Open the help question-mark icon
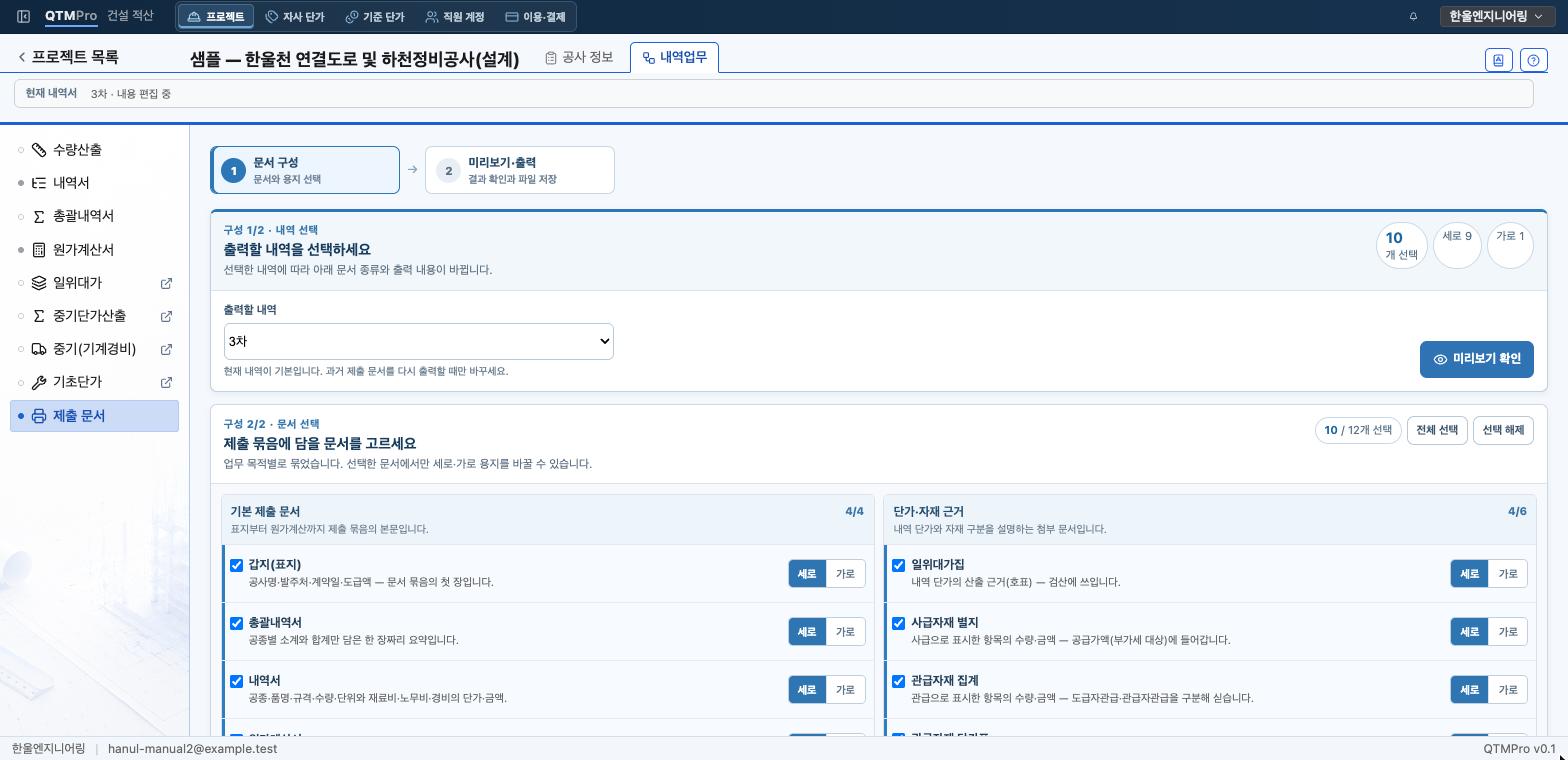This screenshot has width=1568, height=760. click(x=1534, y=60)
